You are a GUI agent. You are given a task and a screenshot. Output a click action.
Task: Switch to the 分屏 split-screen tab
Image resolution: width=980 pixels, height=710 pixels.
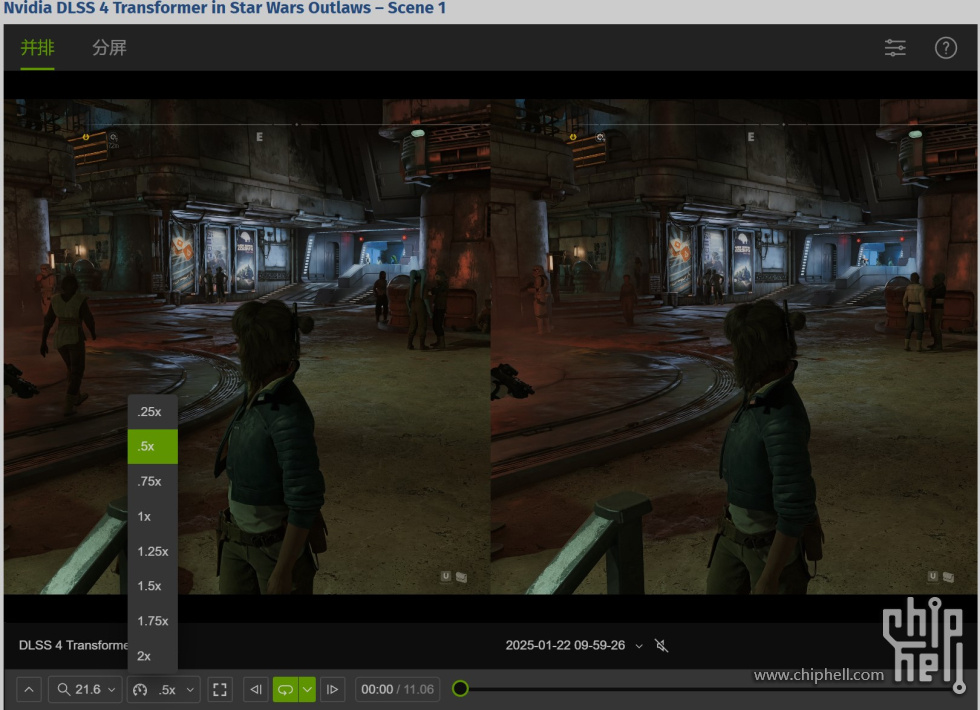coord(109,48)
